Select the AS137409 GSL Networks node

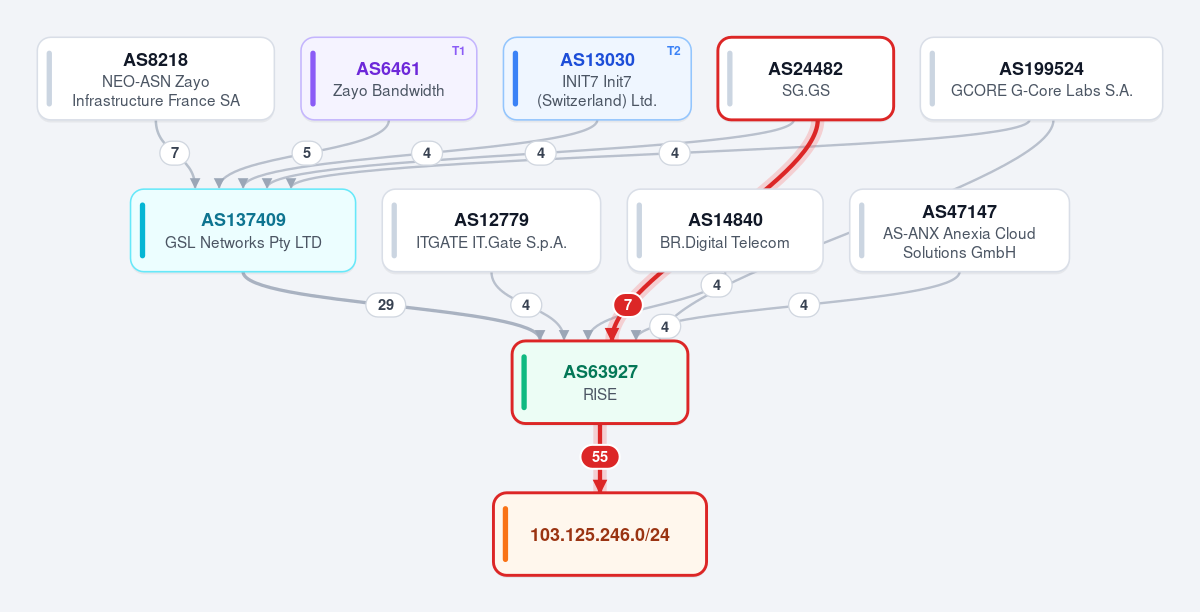click(x=243, y=230)
